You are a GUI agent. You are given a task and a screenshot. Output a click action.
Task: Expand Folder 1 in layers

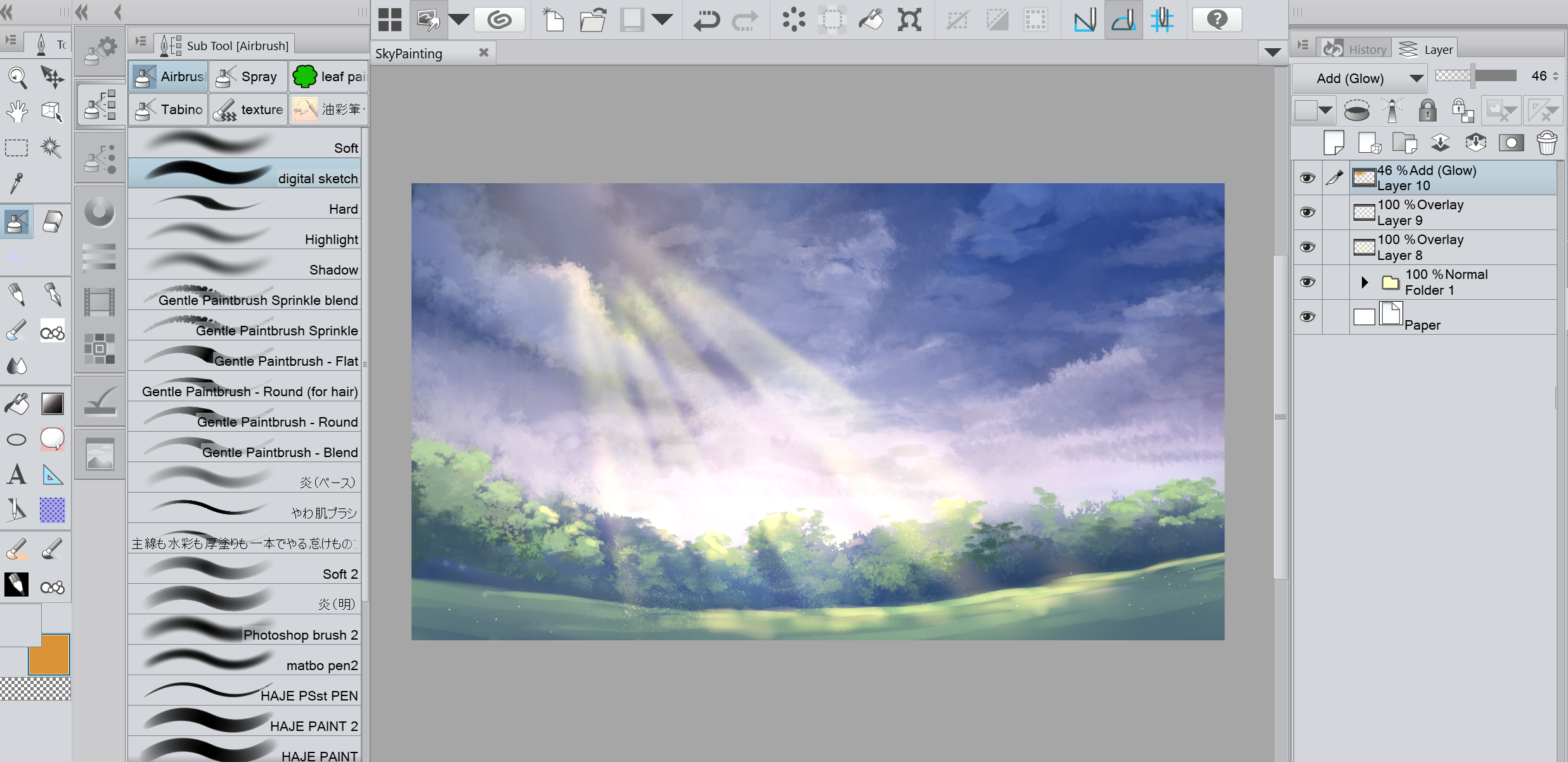click(x=1364, y=282)
